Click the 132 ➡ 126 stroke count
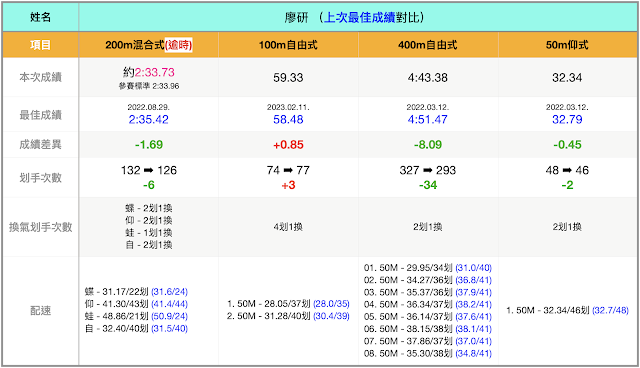 (x=149, y=170)
